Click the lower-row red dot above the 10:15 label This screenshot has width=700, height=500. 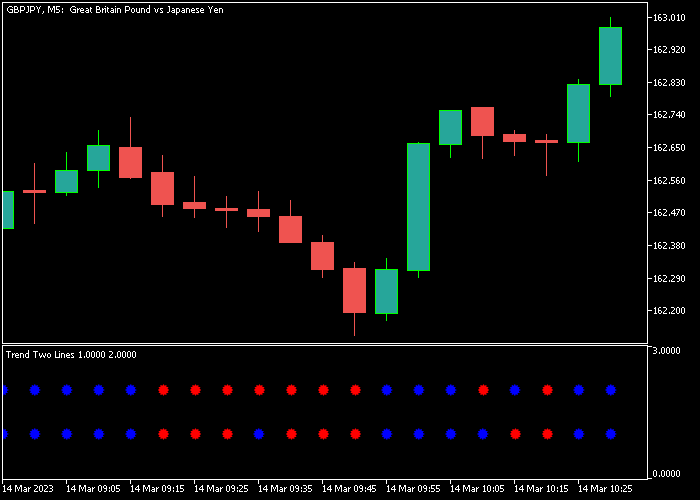coord(515,434)
